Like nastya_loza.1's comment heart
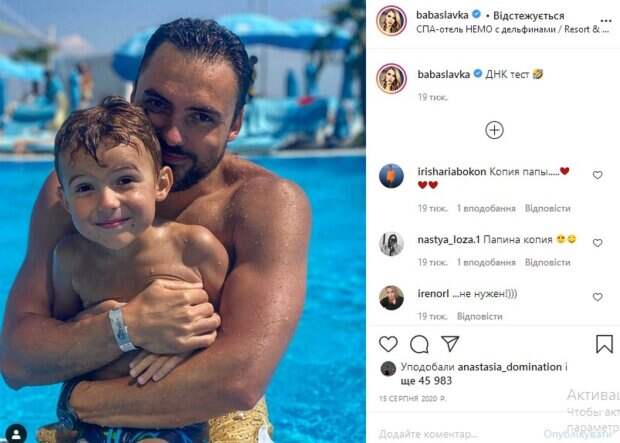620x443 pixels. pyautogui.click(x=597, y=242)
